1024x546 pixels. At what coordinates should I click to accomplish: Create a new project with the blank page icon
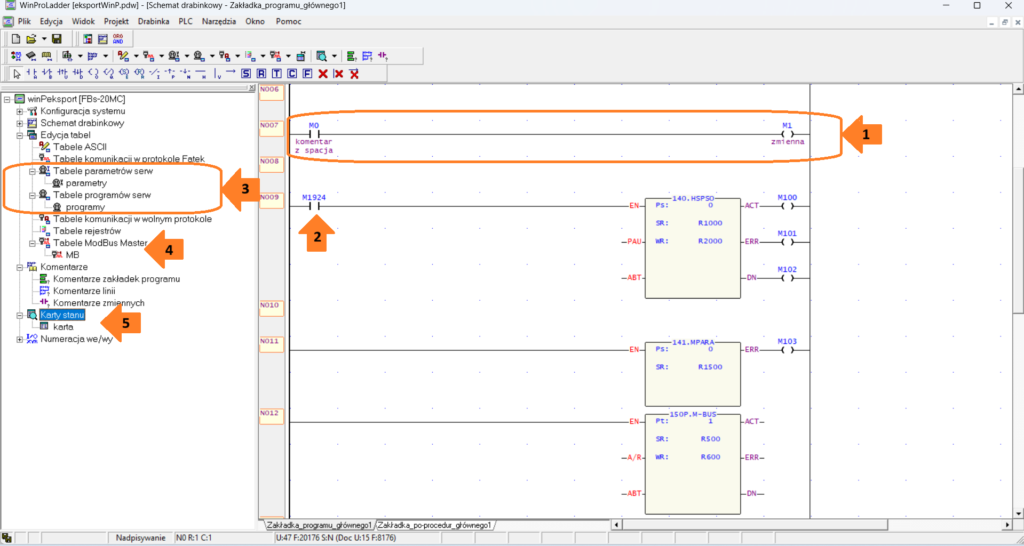point(16,39)
